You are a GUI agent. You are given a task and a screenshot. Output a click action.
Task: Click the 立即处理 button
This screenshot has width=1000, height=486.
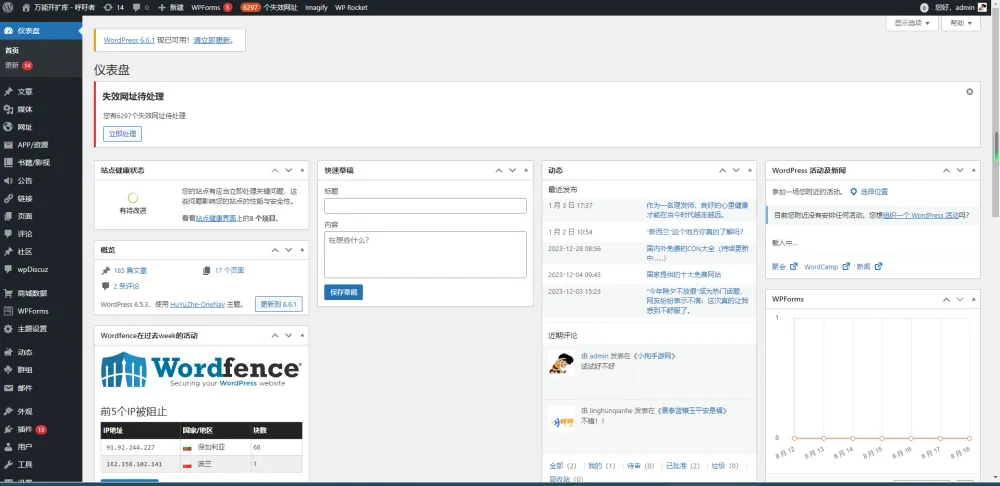[122, 134]
